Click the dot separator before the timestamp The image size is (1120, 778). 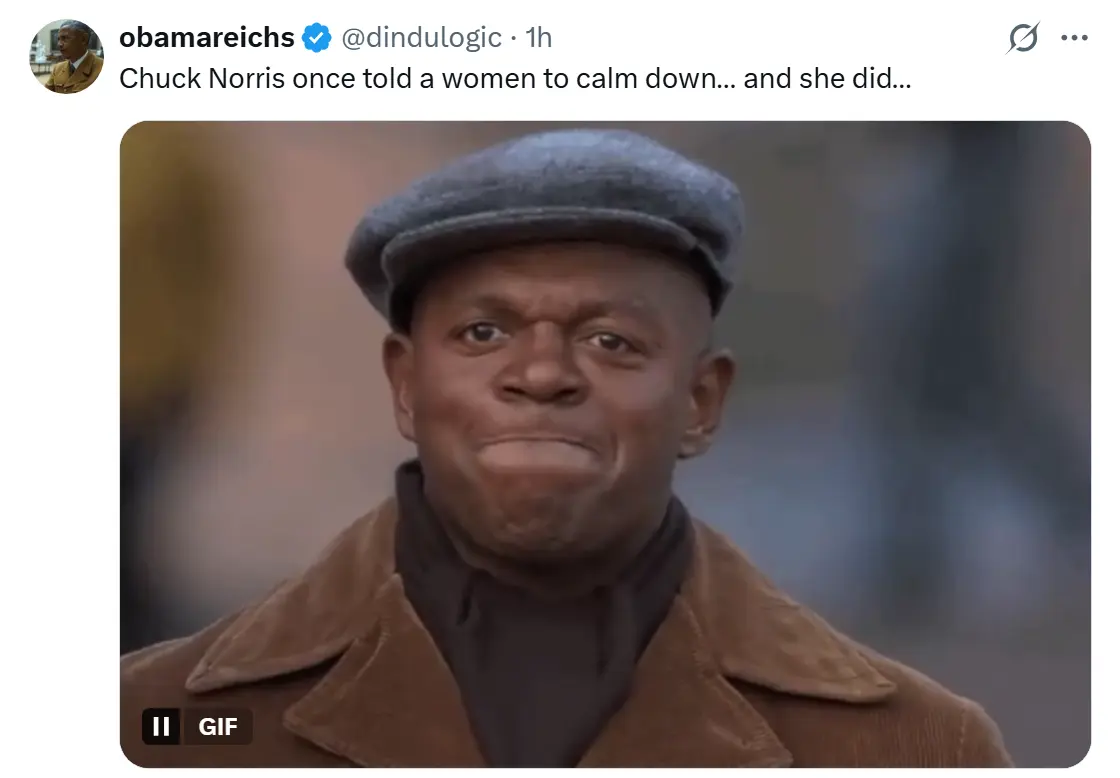coord(514,39)
